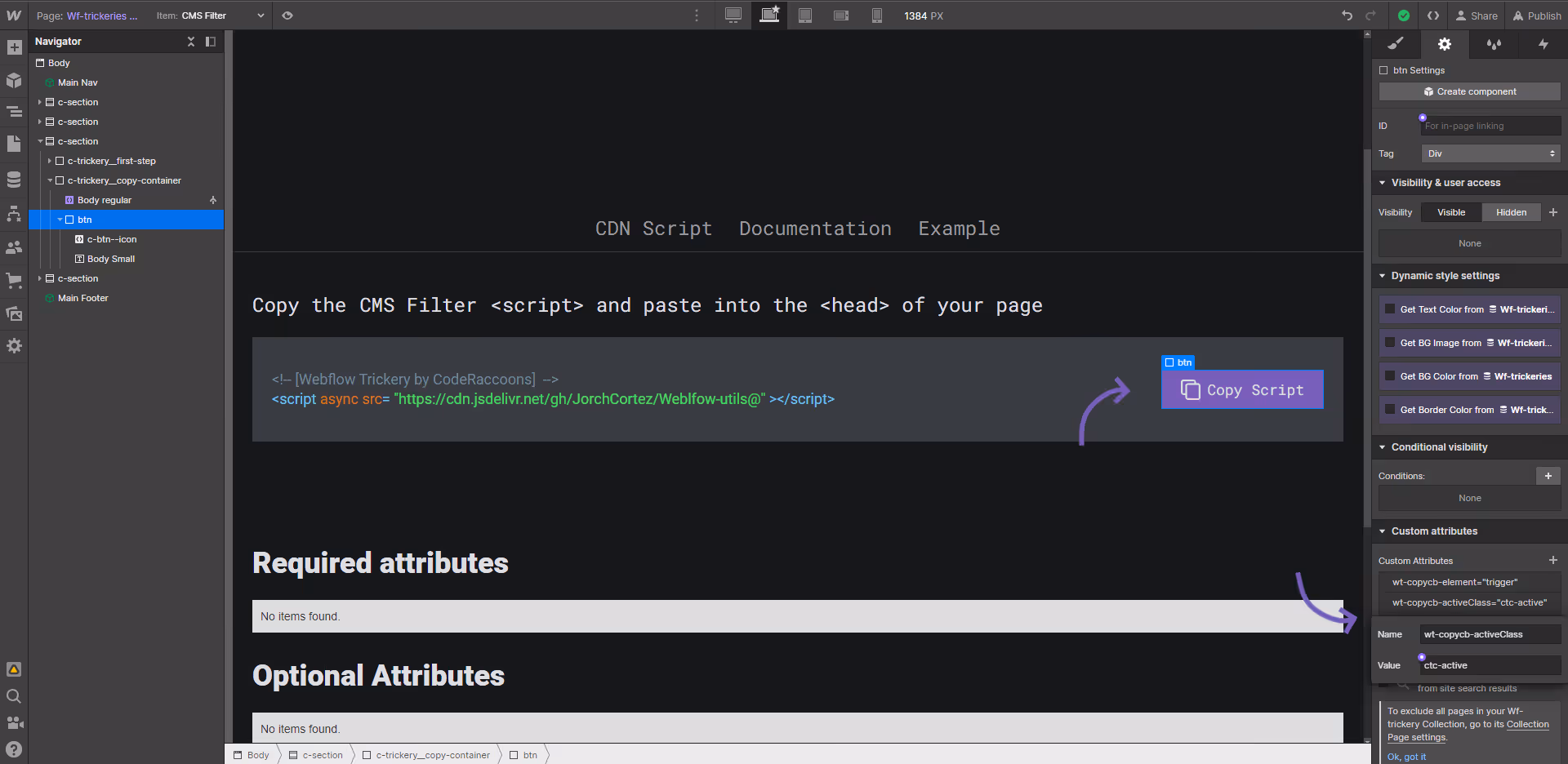Open canvas settings three-dot menu
The height and width of the screenshot is (764, 1568).
point(697,16)
